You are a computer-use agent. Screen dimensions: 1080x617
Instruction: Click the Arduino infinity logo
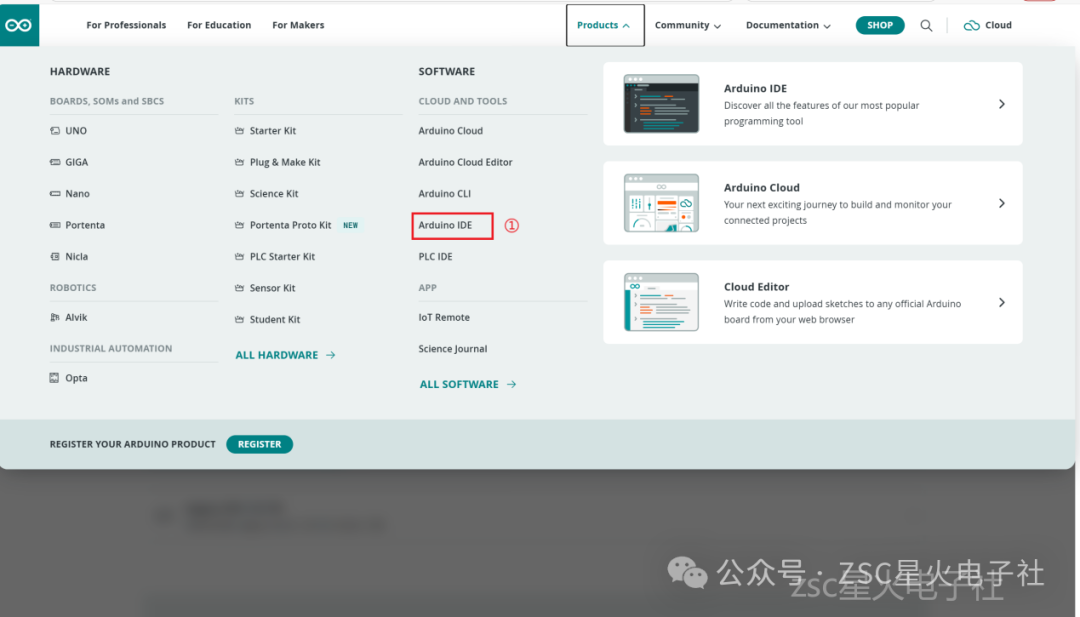[19, 25]
